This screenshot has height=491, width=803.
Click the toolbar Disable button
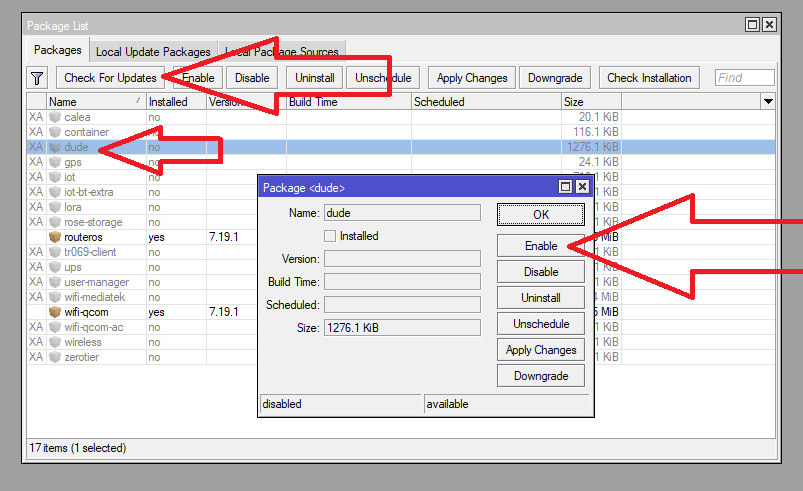click(252, 78)
